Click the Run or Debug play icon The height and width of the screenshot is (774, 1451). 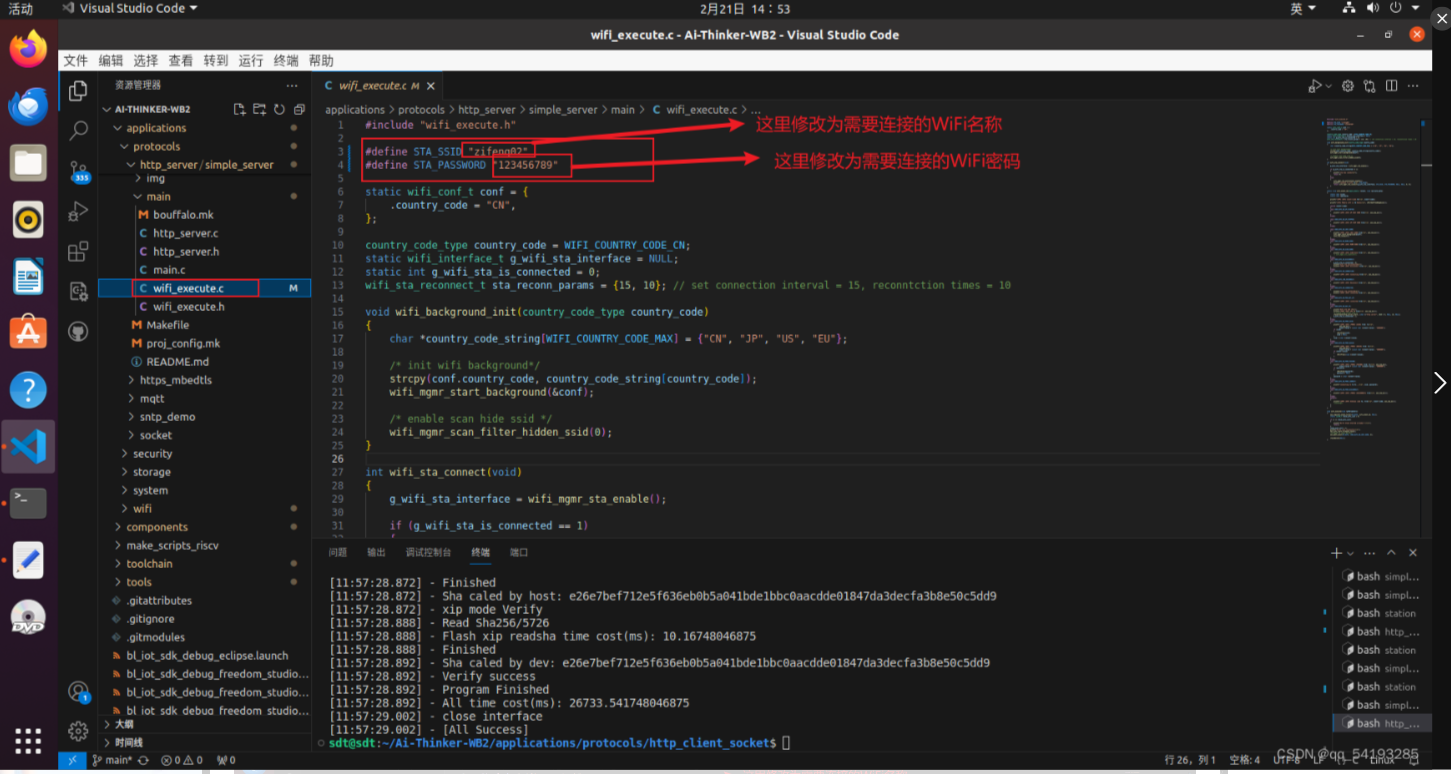(1315, 86)
